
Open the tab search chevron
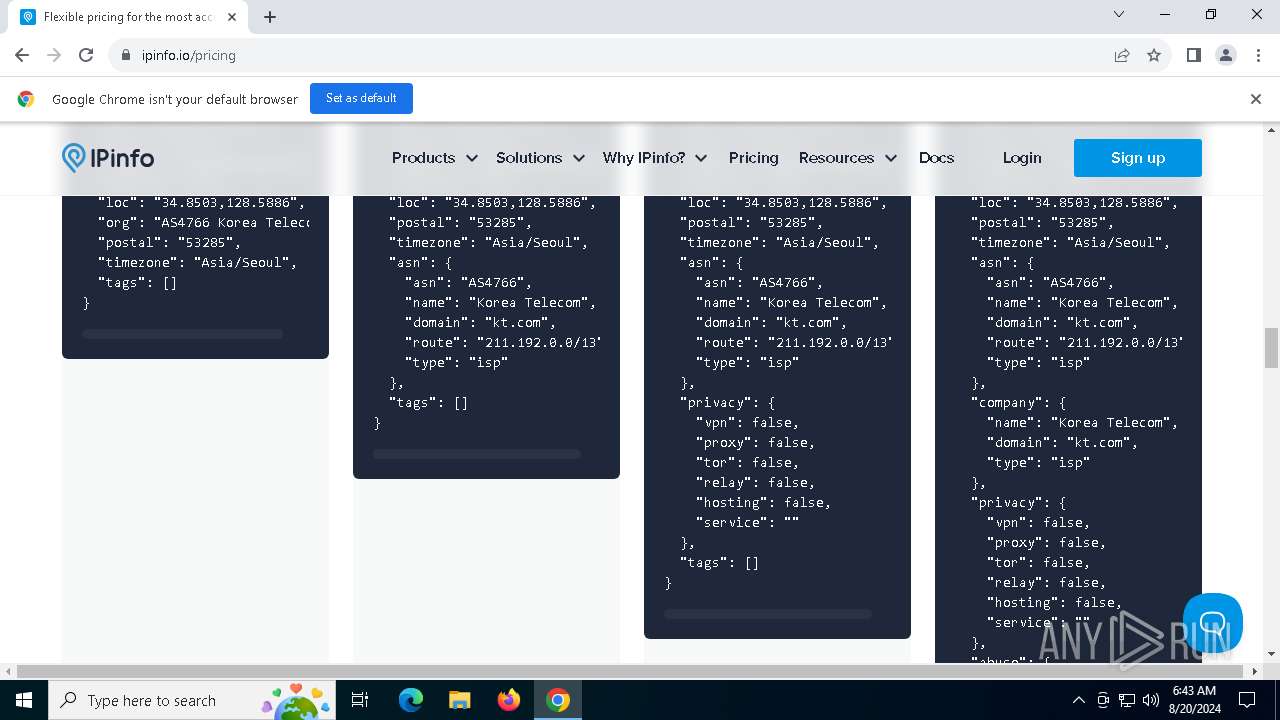[x=1119, y=14]
